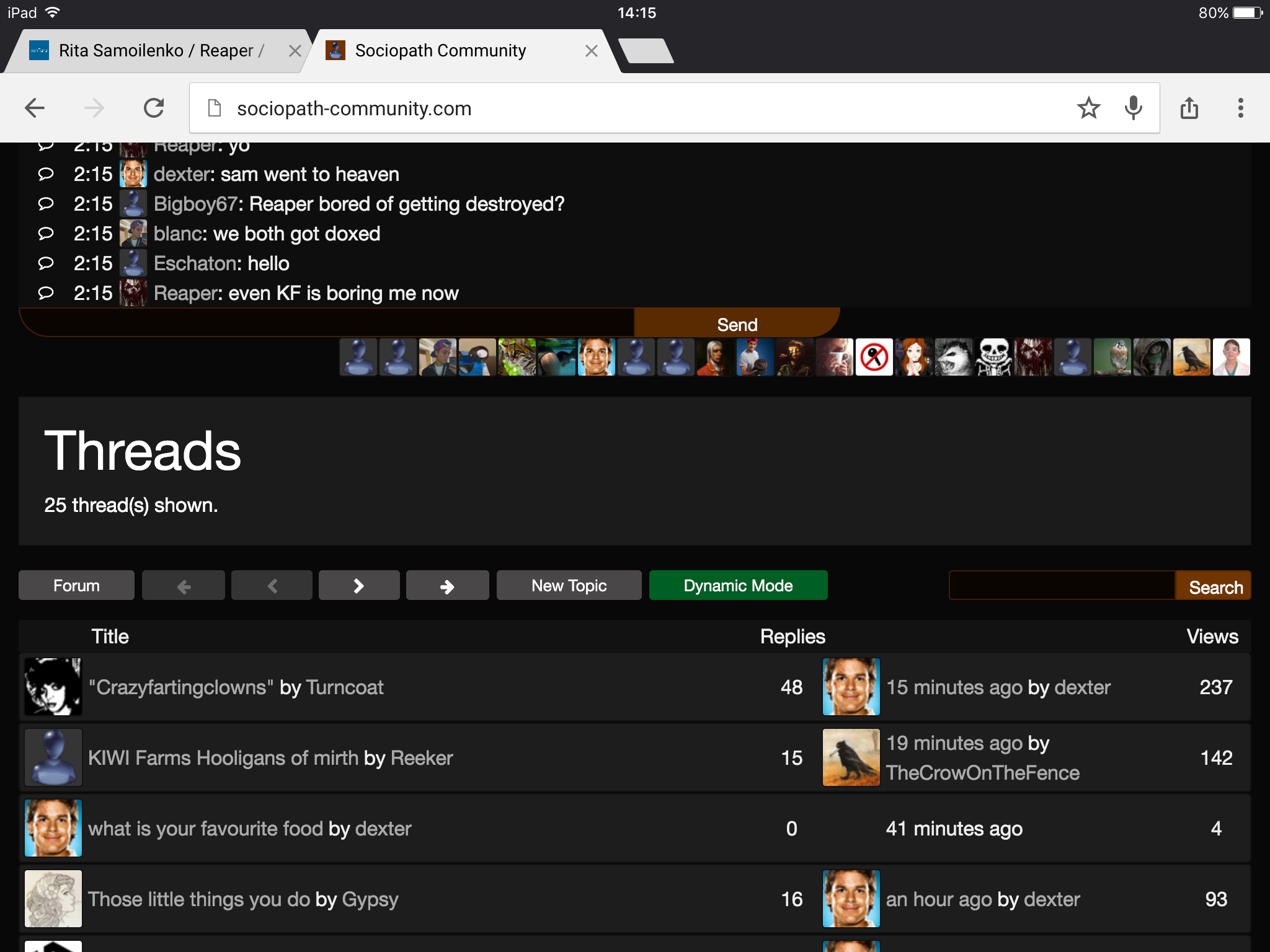Open the what is your favourite food thread
The width and height of the screenshot is (1270, 952).
206,829
